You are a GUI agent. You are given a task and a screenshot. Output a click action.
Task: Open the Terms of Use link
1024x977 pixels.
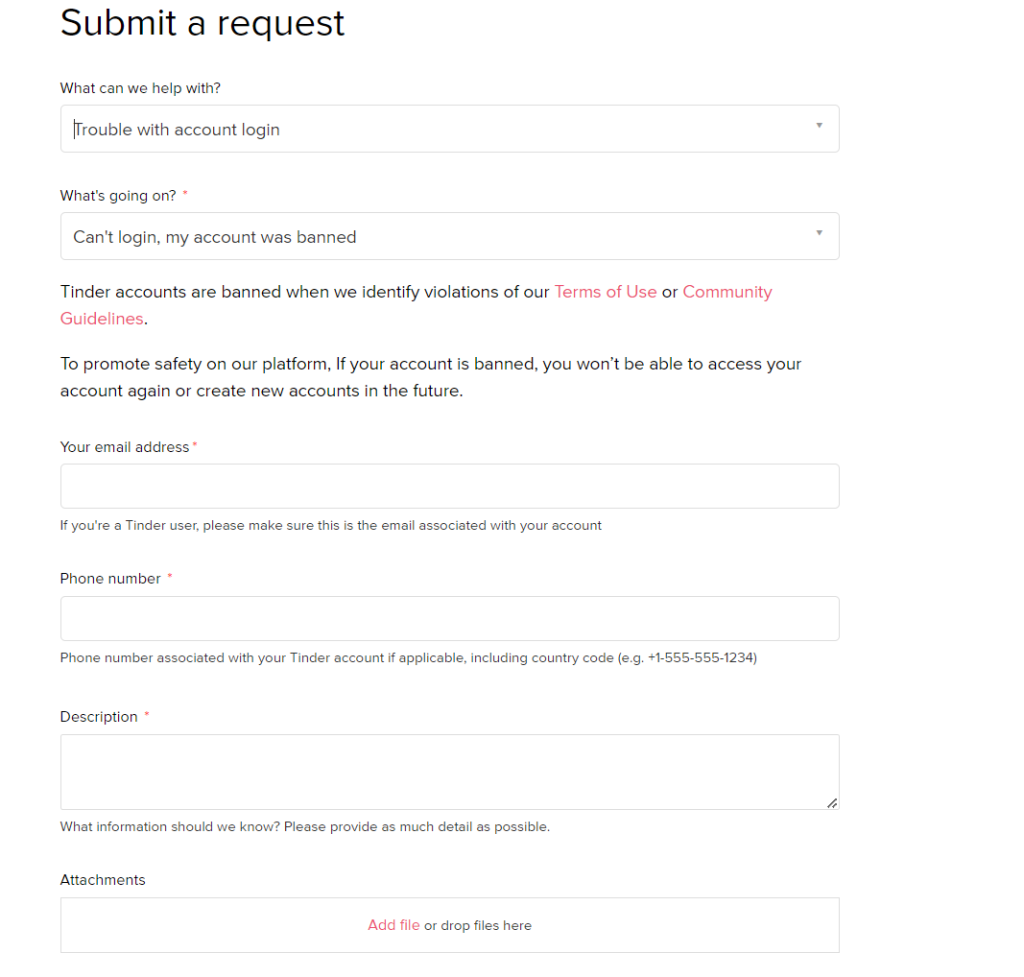coord(605,292)
